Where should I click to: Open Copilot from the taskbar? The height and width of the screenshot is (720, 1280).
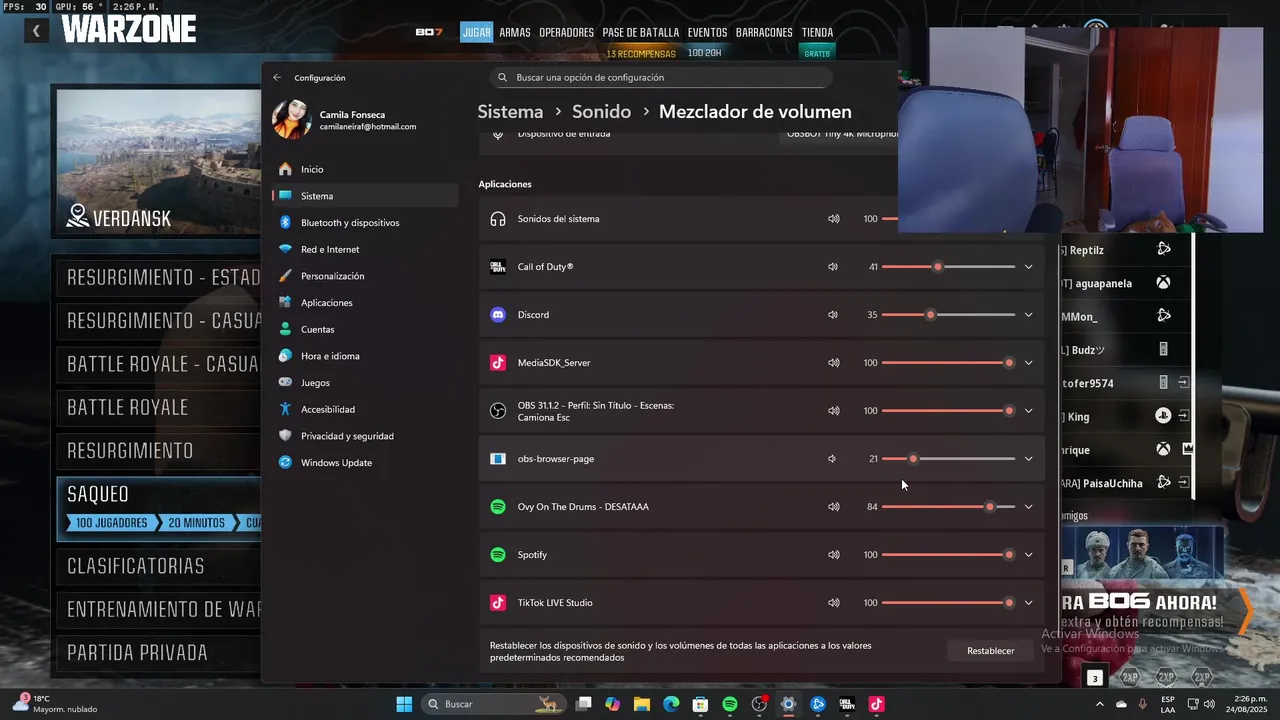tap(613, 704)
